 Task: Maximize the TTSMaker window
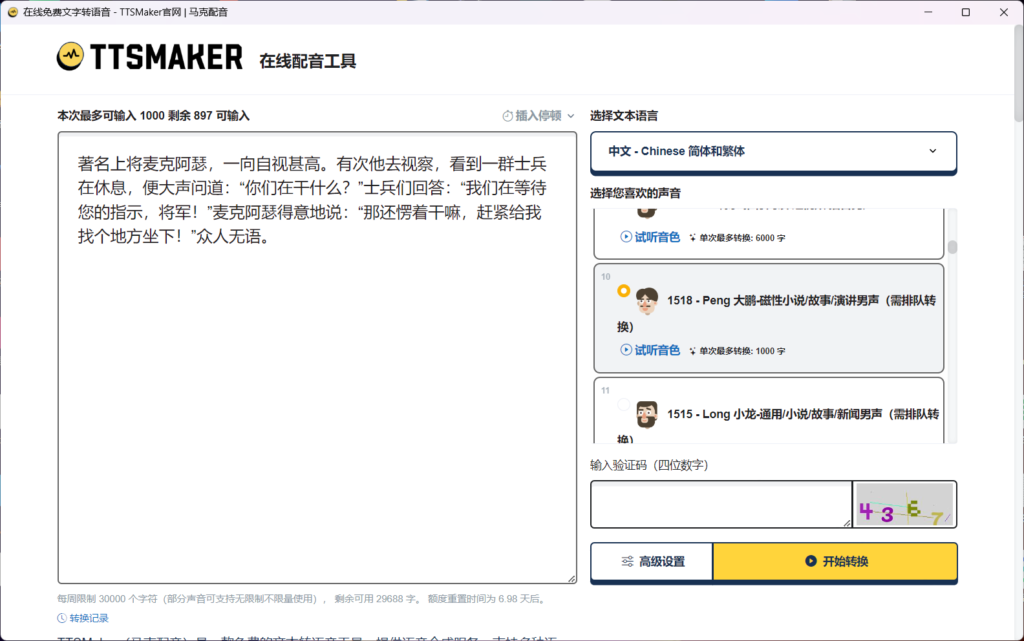click(x=966, y=12)
